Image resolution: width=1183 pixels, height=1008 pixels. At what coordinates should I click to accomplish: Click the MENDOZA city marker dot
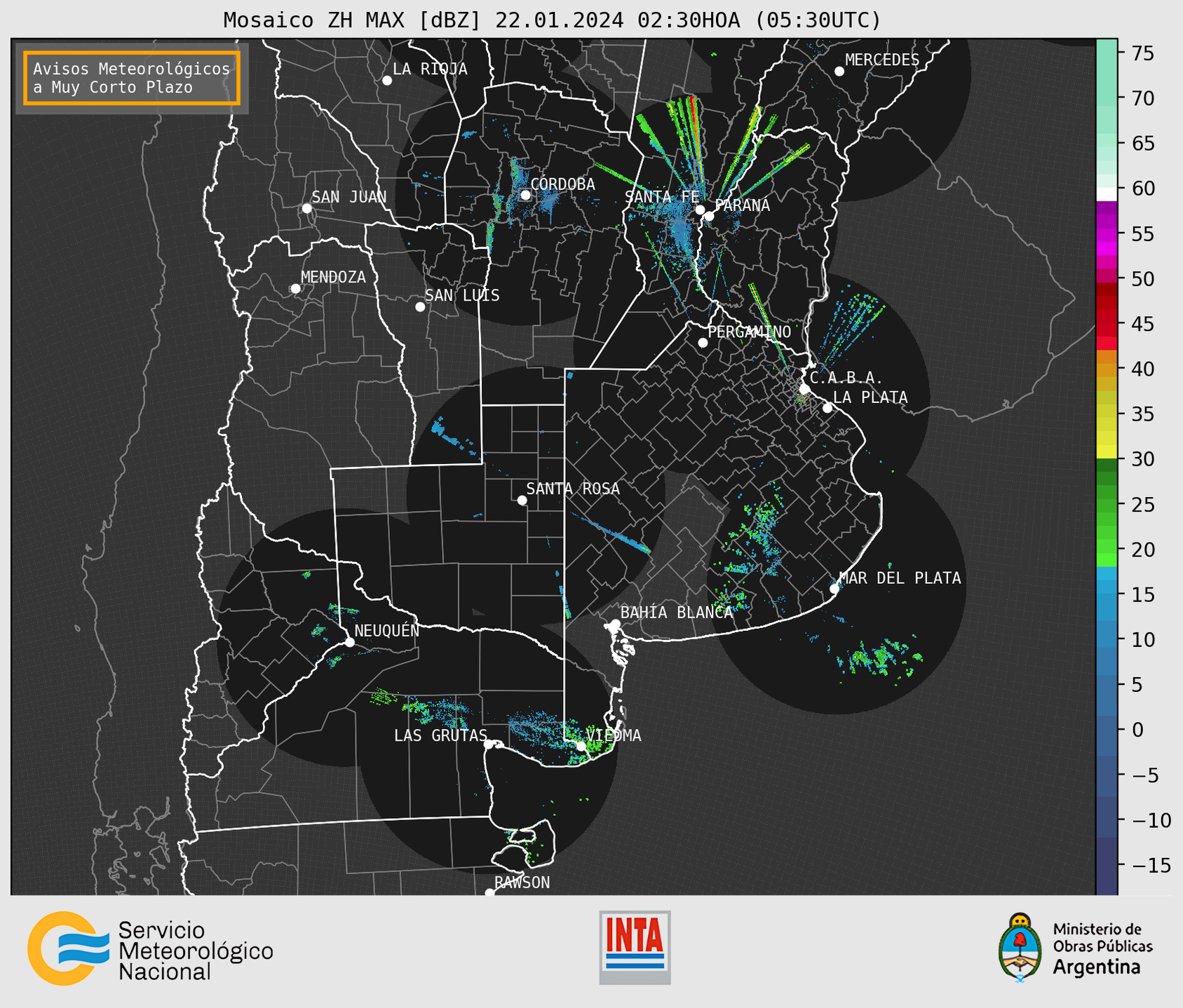coord(295,289)
